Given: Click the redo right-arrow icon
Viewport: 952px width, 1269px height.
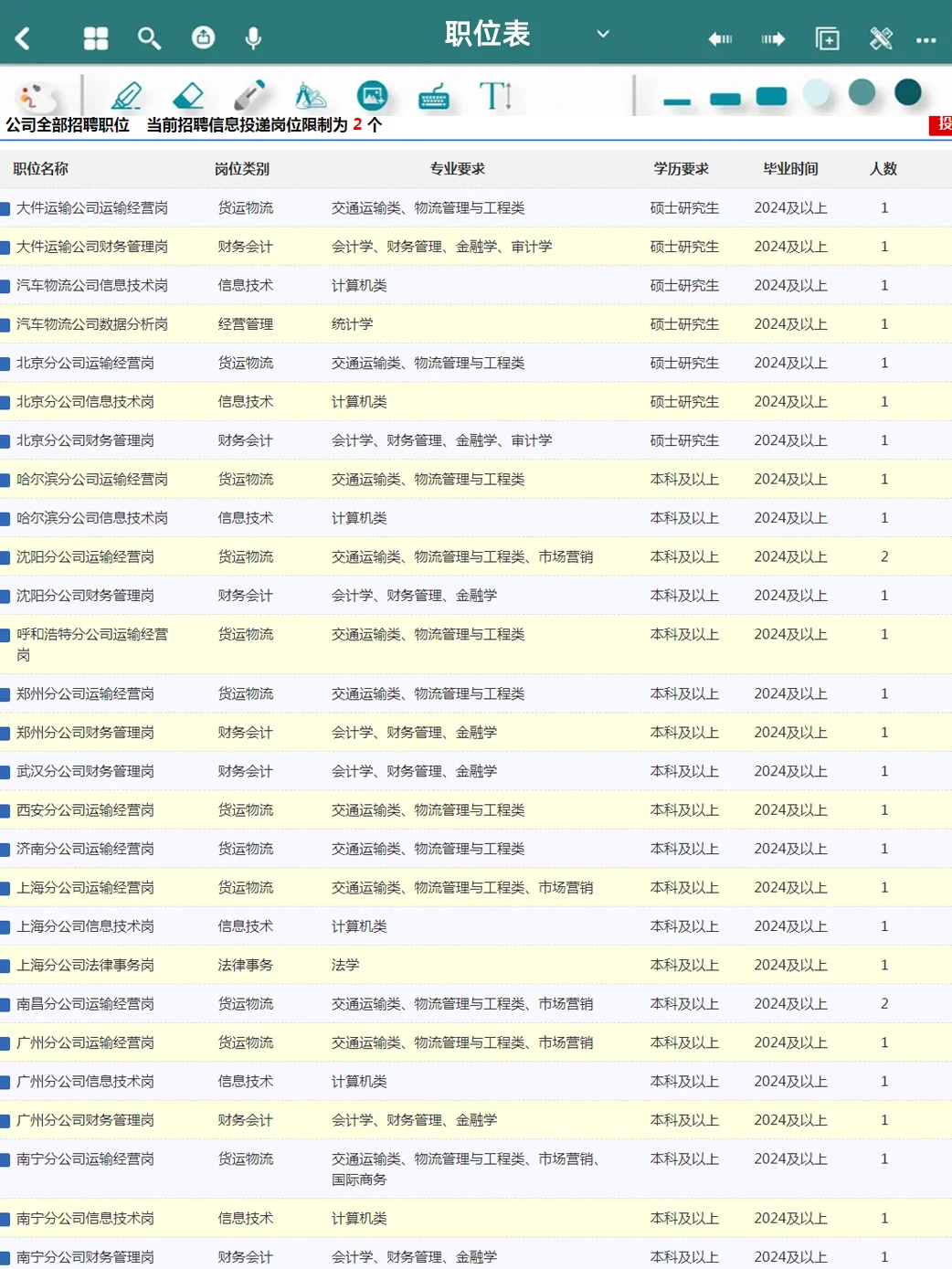Looking at the screenshot, I should [x=773, y=39].
